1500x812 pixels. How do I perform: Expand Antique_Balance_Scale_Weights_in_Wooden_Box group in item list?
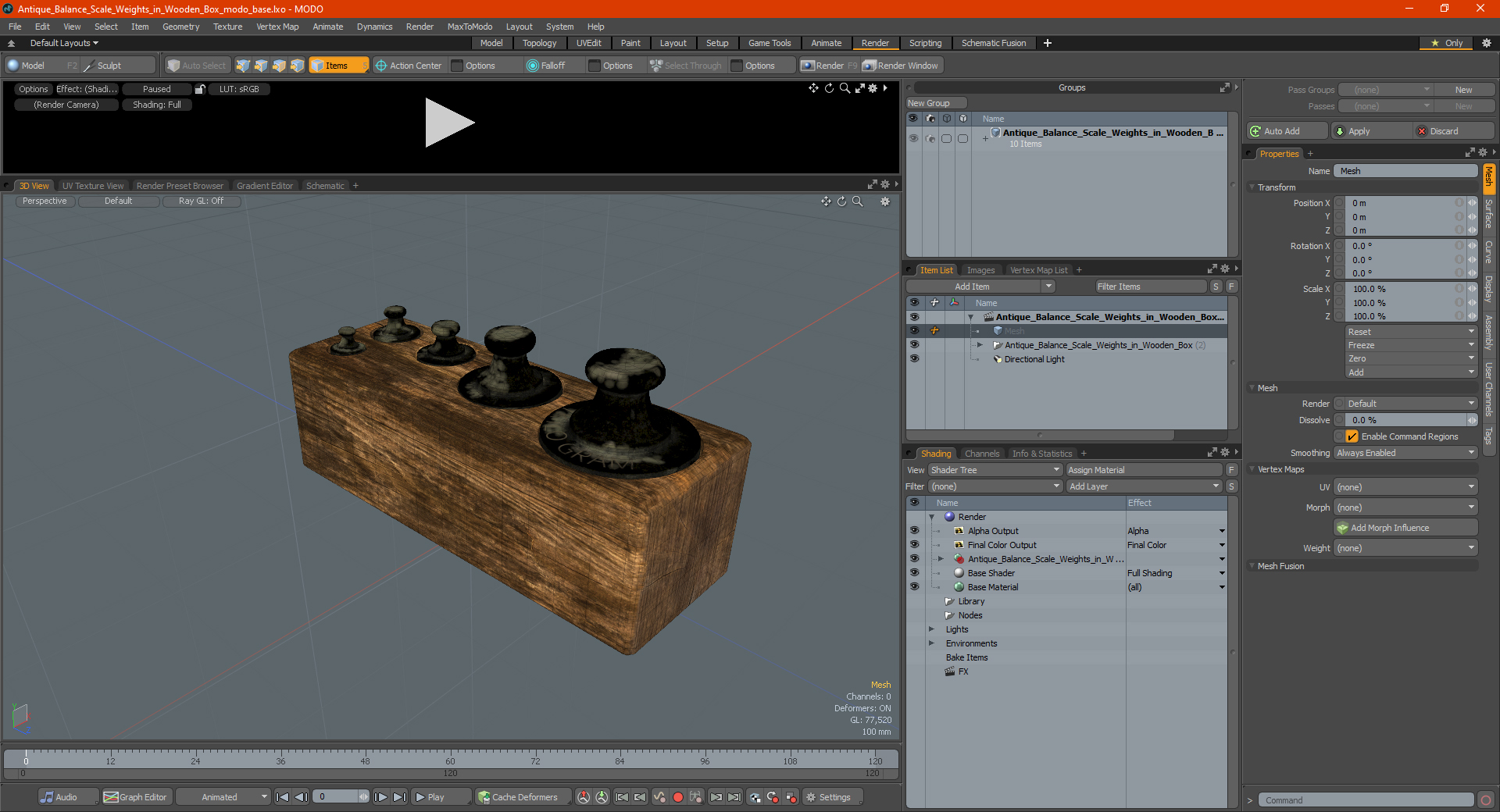[x=980, y=345]
